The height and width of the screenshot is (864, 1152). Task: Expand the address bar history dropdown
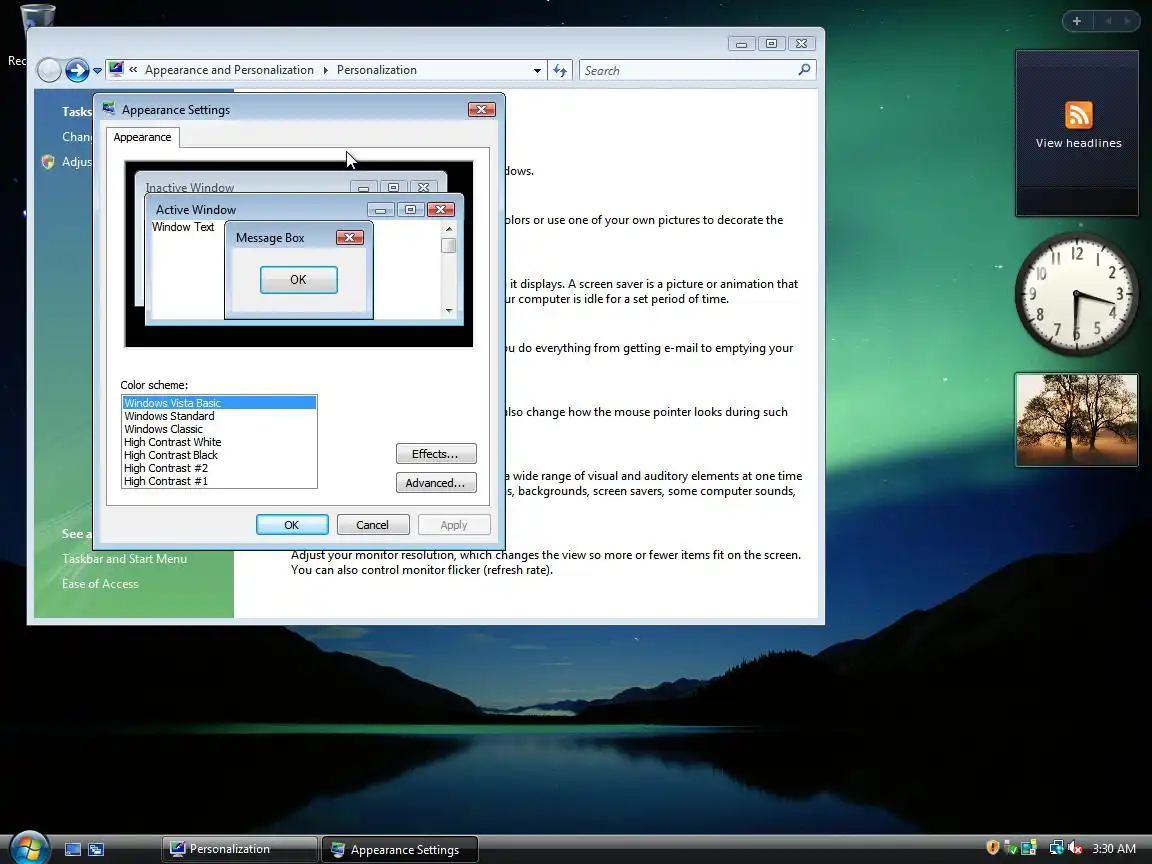[x=537, y=71]
